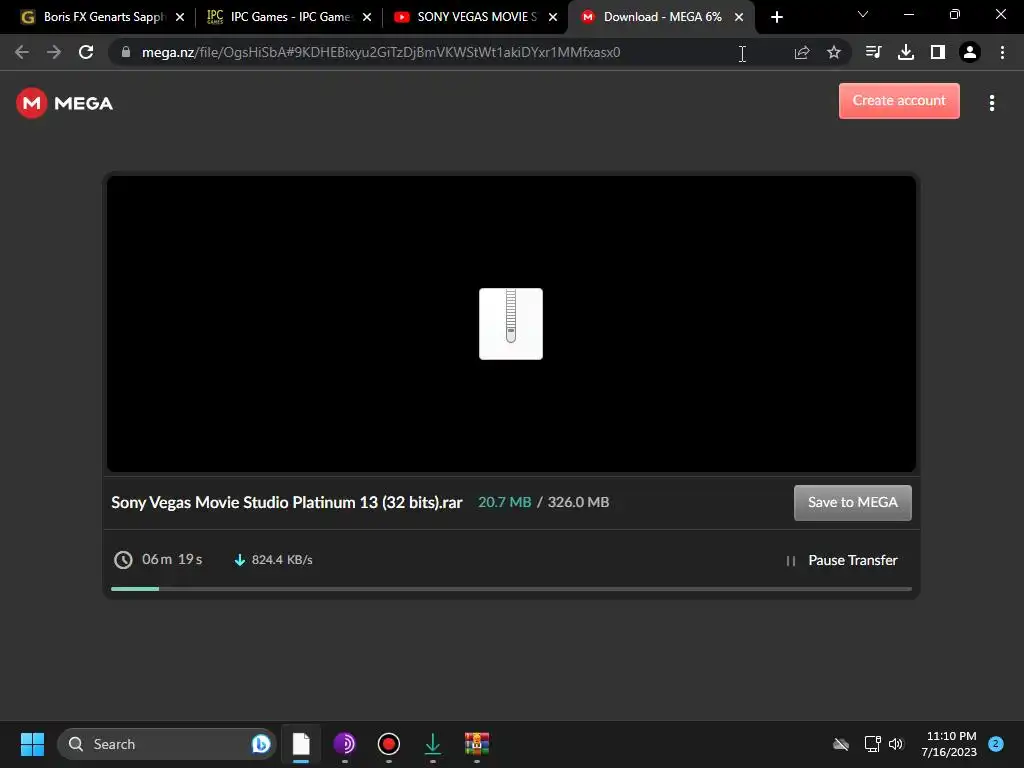Screen dimensions: 1024x768
Task: Click the site lock security icon
Action: click(125, 52)
